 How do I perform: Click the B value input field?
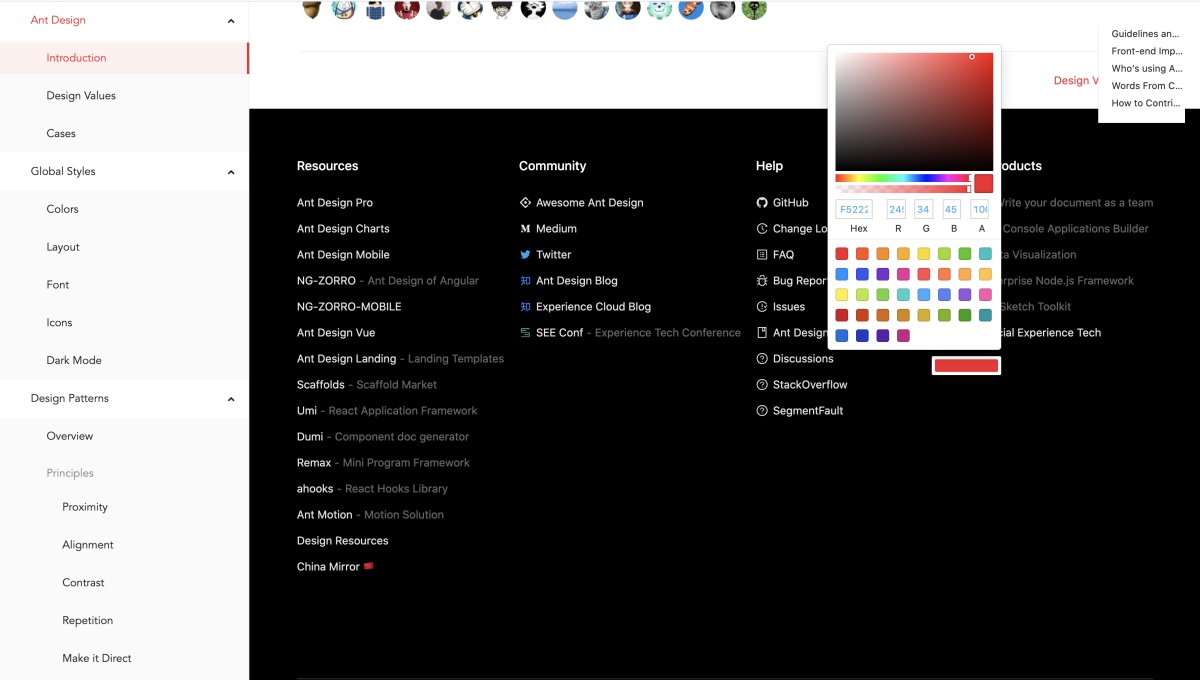coord(952,209)
